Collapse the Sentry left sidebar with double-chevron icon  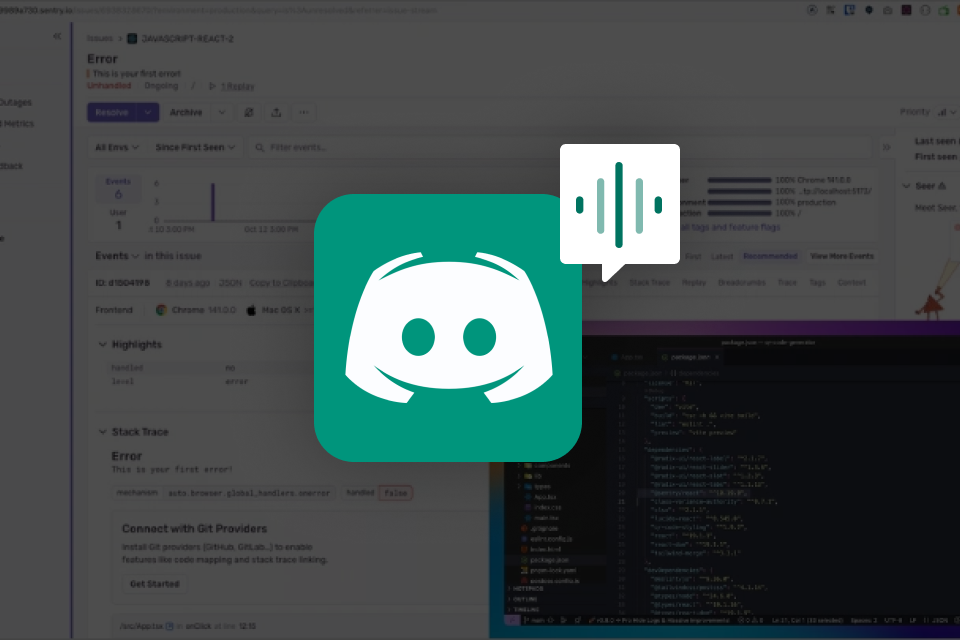click(x=57, y=36)
